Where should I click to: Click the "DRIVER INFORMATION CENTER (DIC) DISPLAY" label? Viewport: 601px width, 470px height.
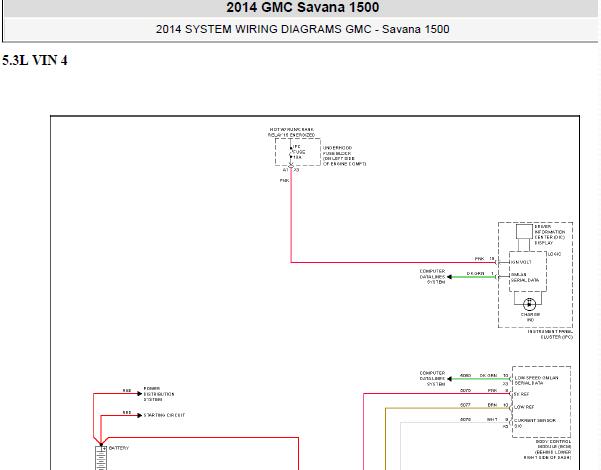(550, 235)
